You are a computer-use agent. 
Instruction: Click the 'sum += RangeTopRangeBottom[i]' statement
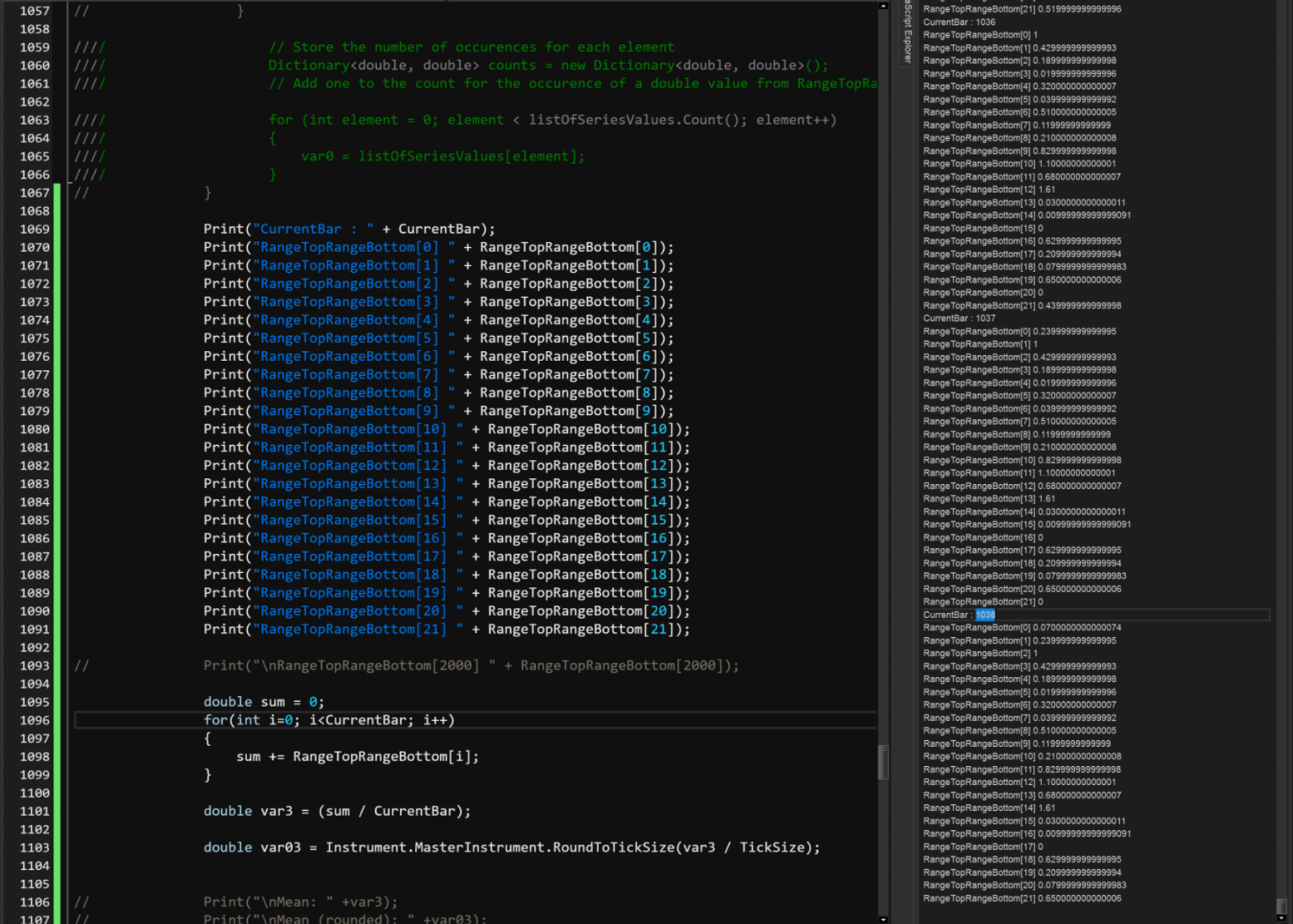point(357,757)
